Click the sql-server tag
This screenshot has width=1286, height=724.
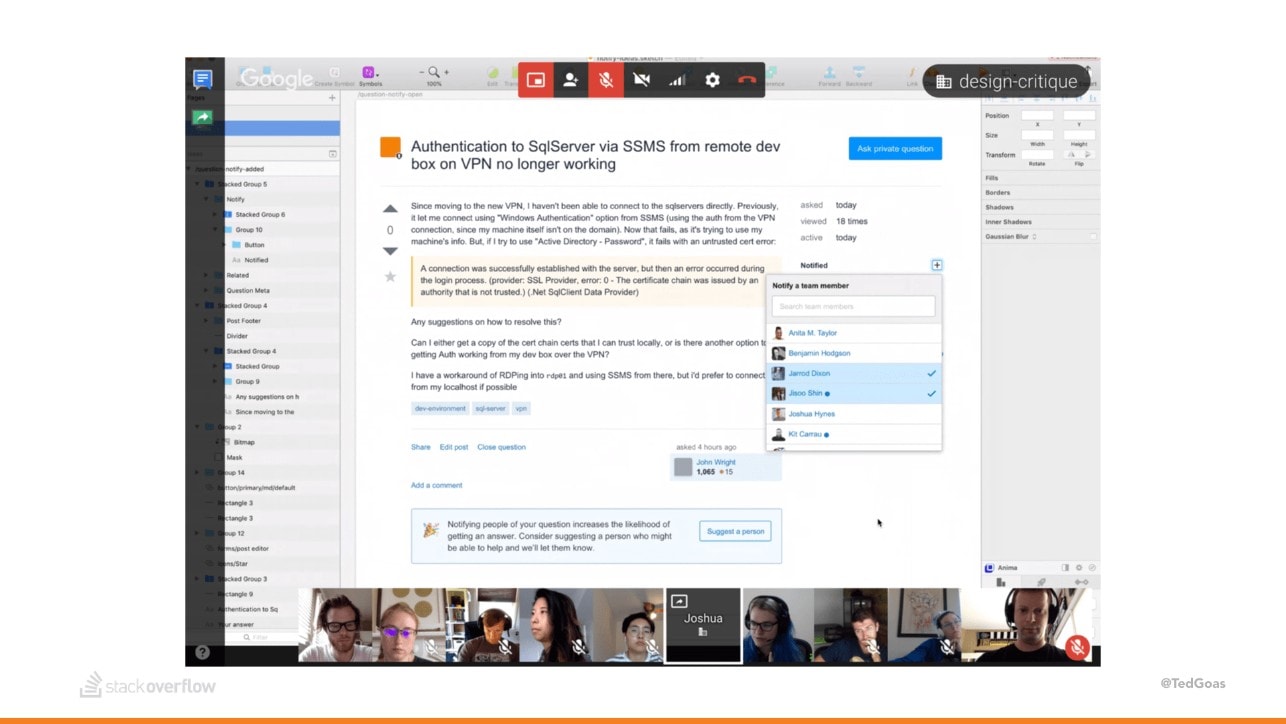[x=490, y=408]
